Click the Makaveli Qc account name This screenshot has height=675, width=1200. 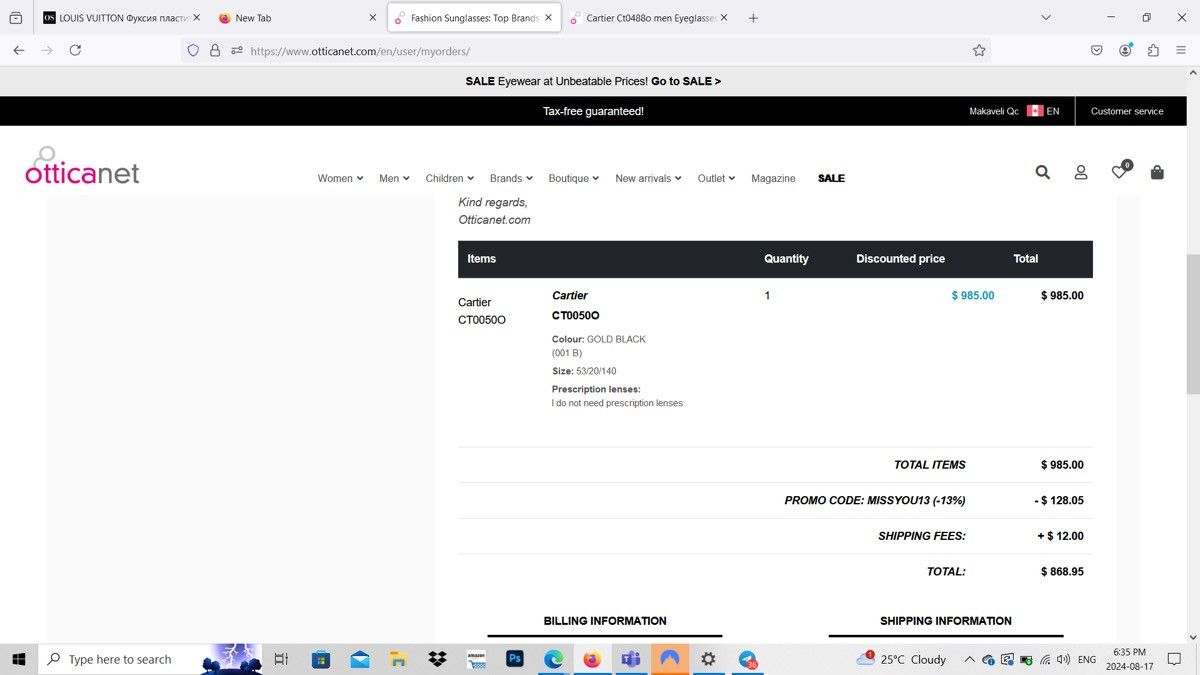[994, 111]
